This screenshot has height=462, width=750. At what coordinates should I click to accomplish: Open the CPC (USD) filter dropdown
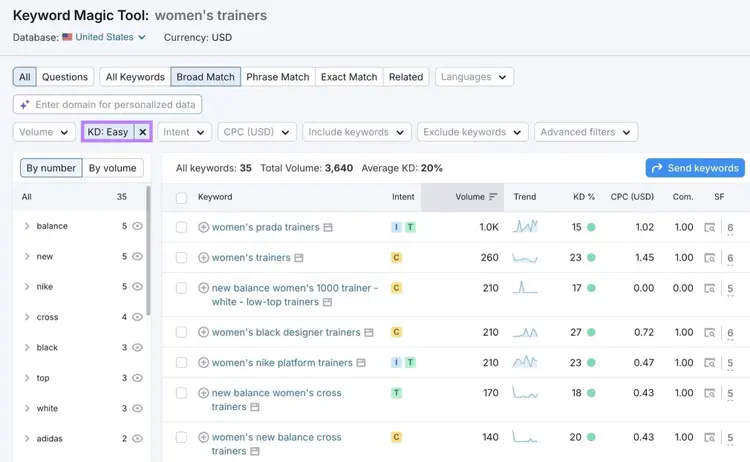257,132
